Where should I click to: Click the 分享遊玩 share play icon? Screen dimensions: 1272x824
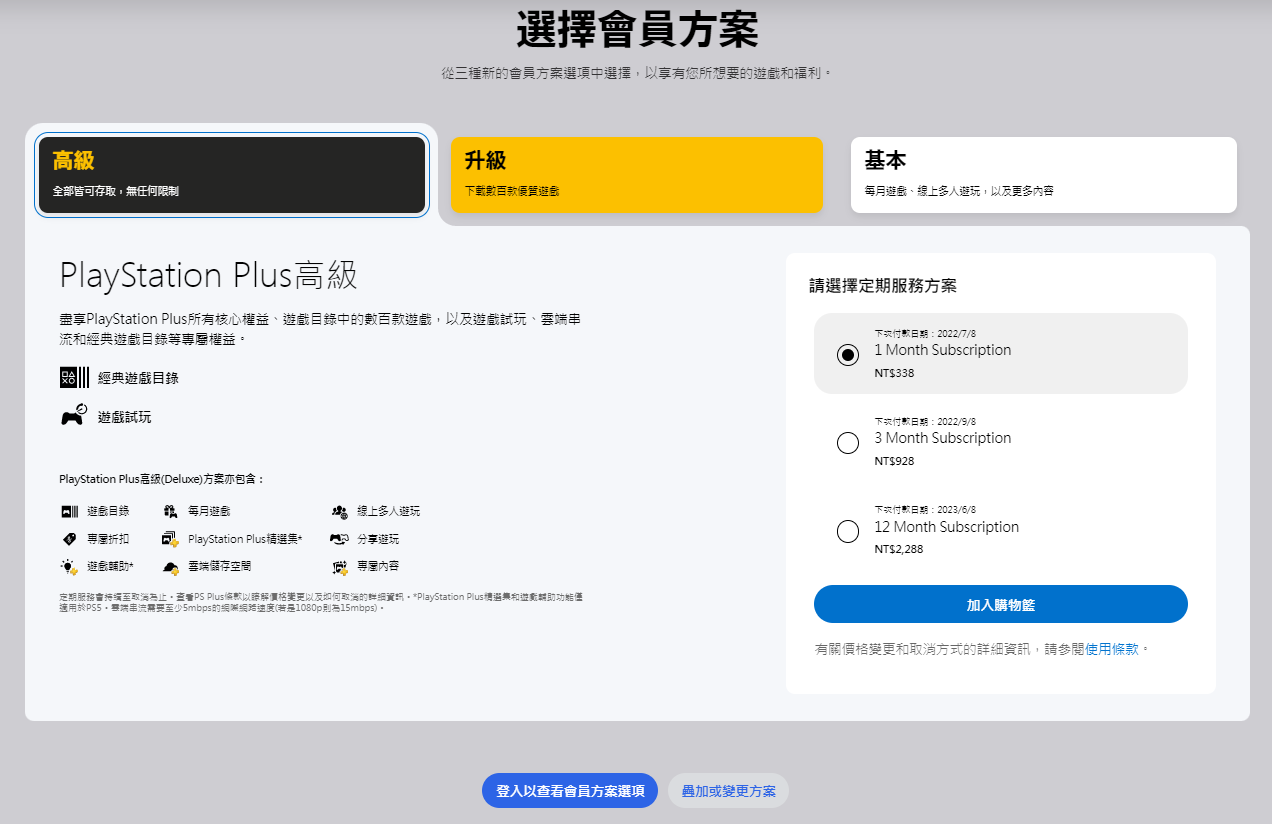[x=339, y=539]
